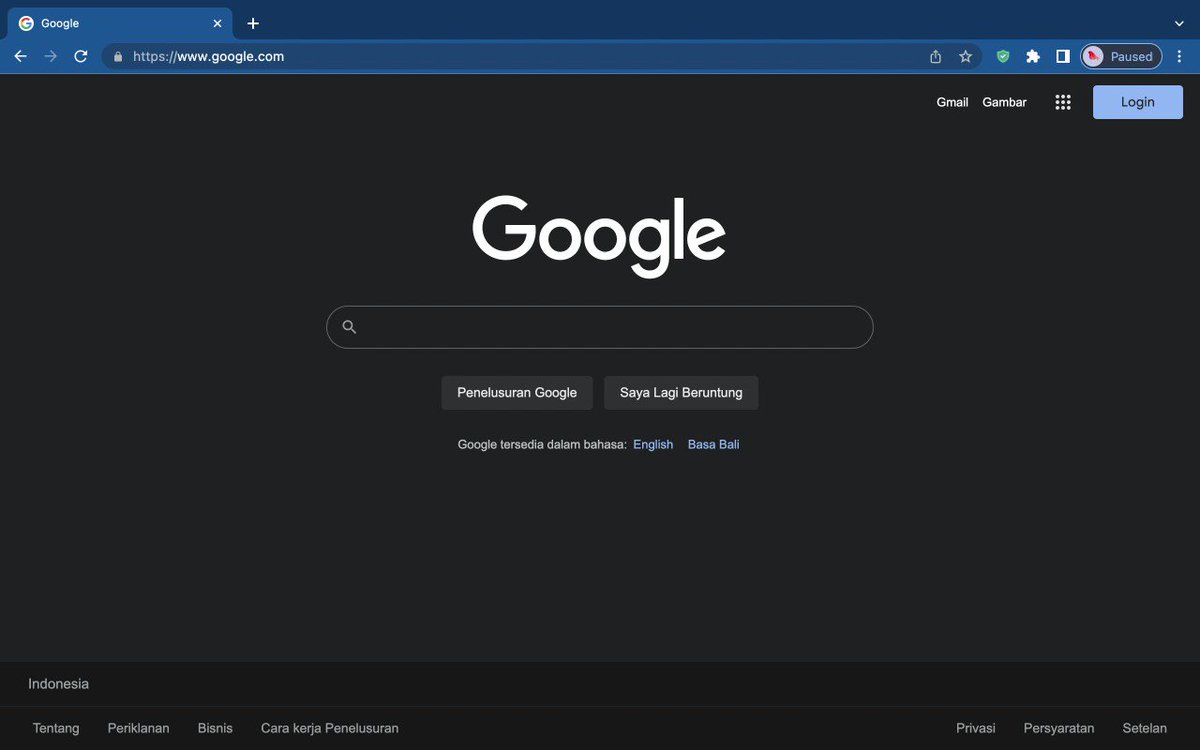Click the forward navigation arrow
The height and width of the screenshot is (750, 1200).
50,57
